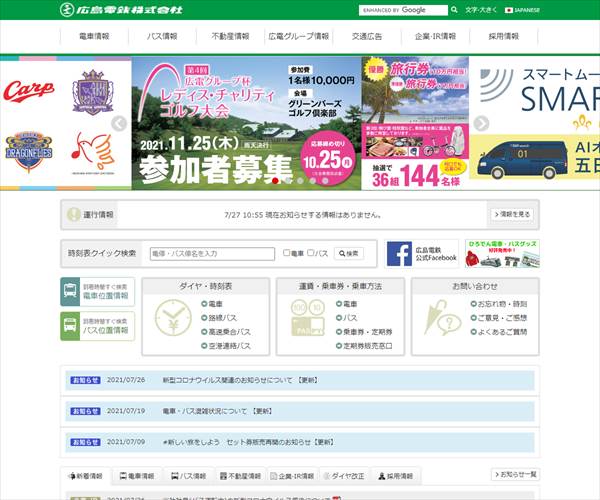Check the バス checkbox in quick search

pos(310,253)
